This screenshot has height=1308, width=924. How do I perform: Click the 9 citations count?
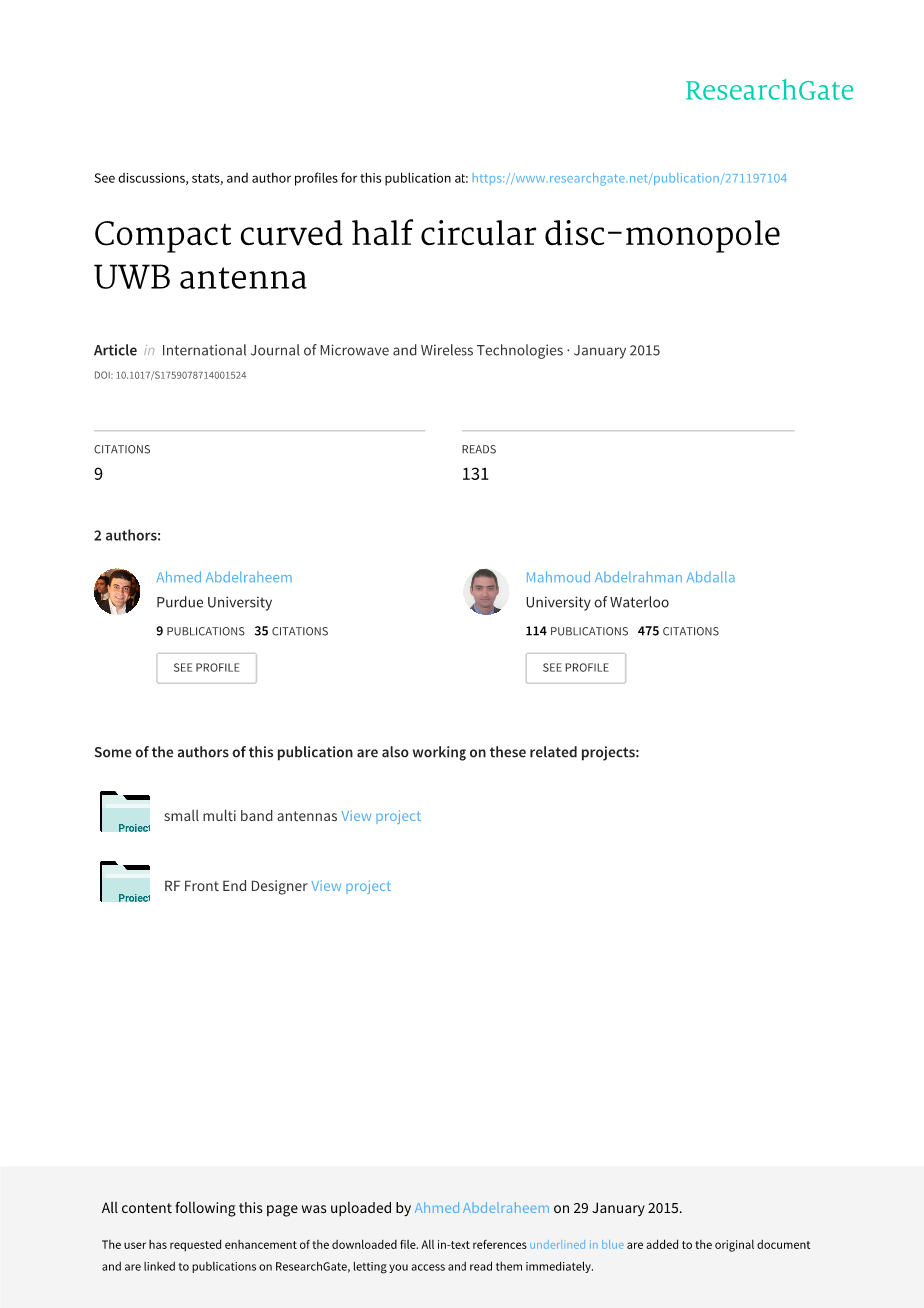click(98, 474)
